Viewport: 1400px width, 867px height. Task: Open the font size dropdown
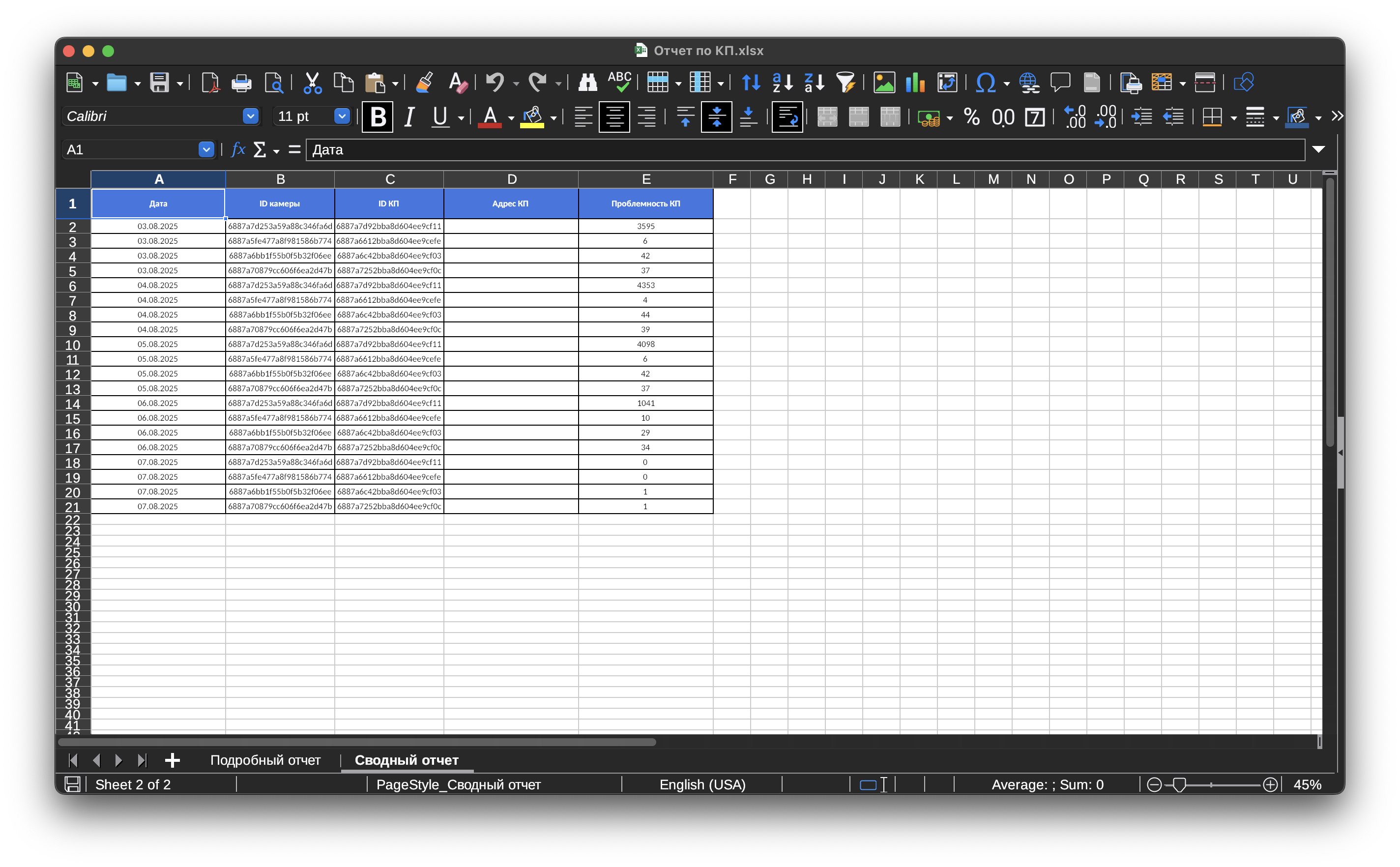click(x=342, y=116)
